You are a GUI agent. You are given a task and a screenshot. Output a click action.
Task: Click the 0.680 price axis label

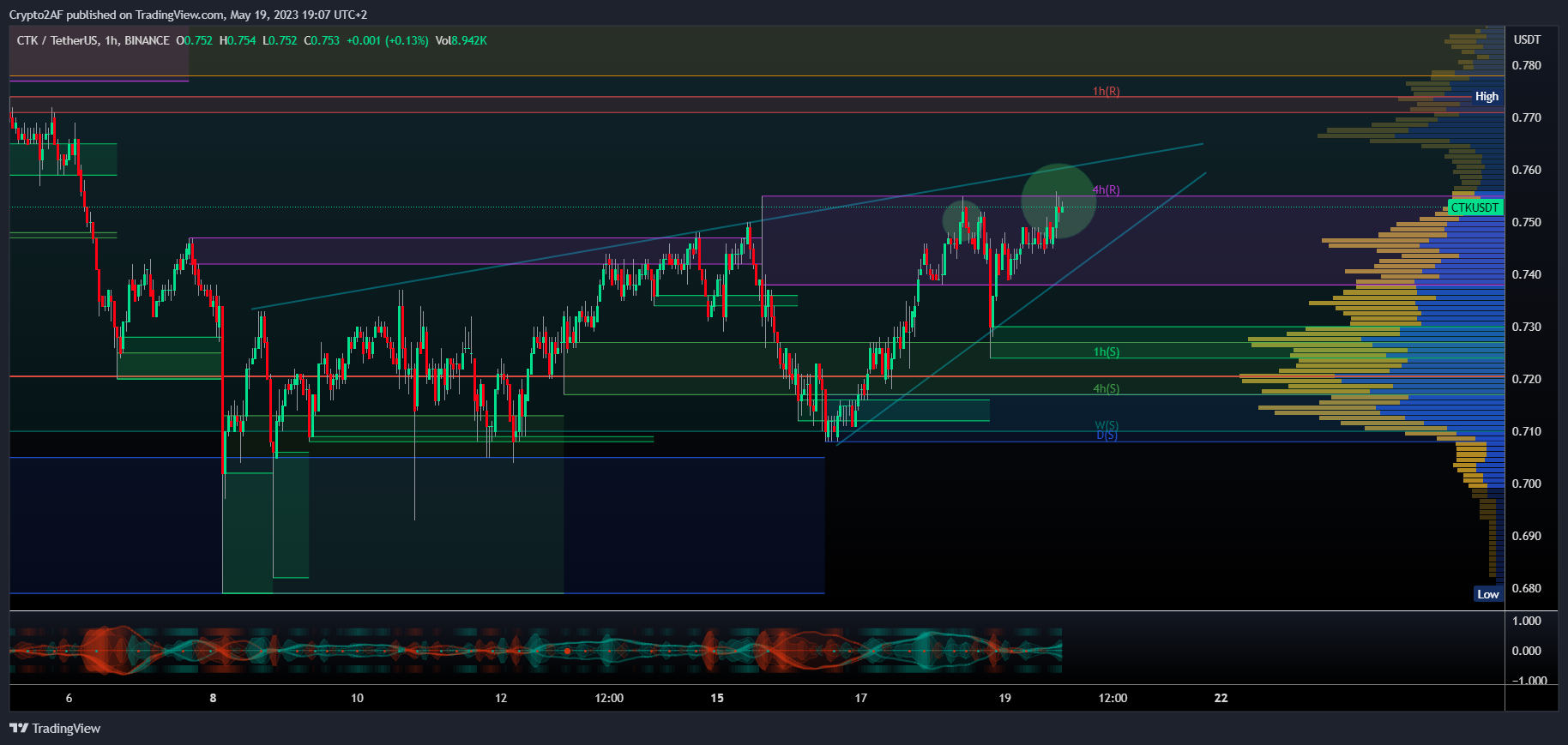pos(1526,588)
